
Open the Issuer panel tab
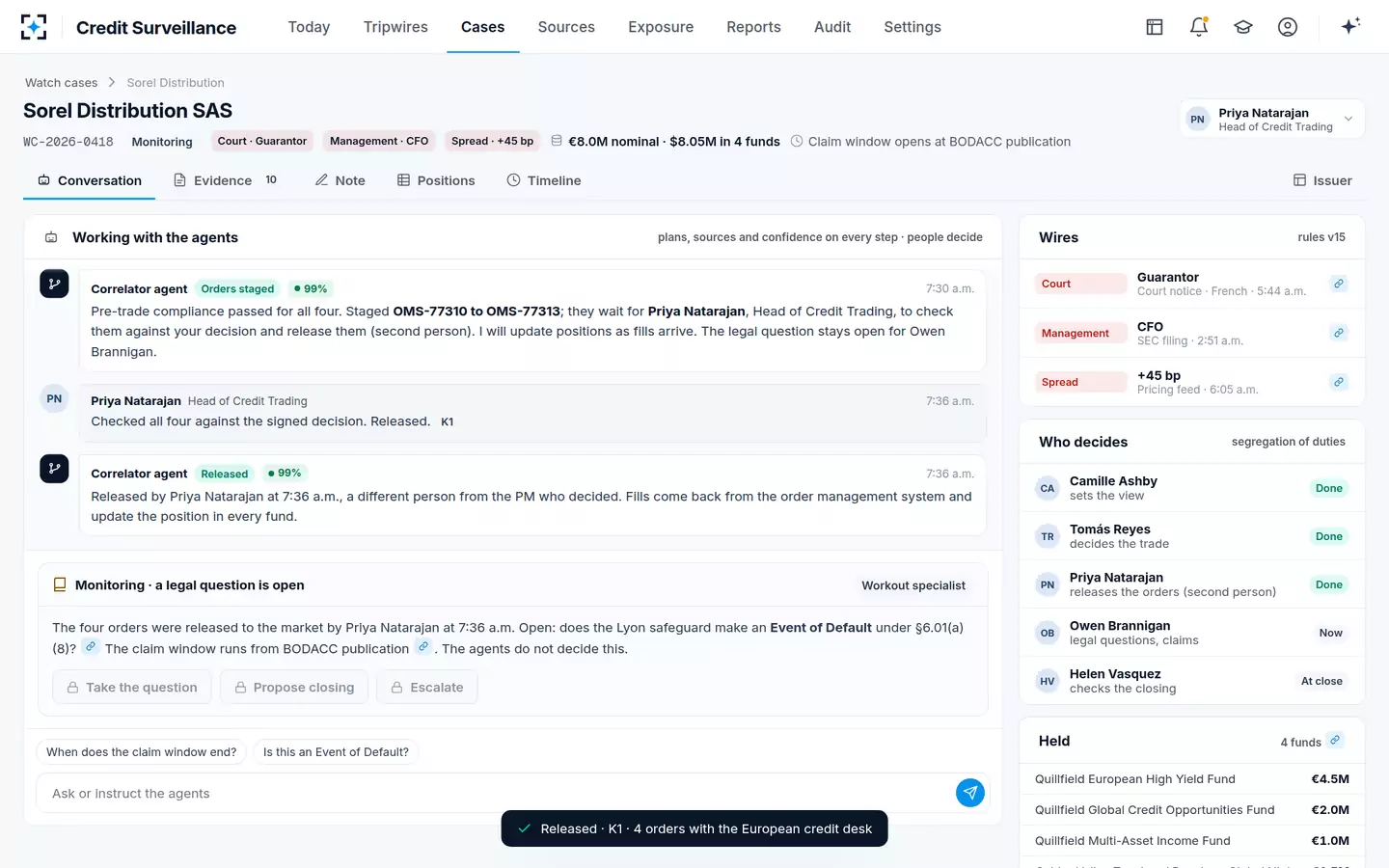coord(1322,180)
